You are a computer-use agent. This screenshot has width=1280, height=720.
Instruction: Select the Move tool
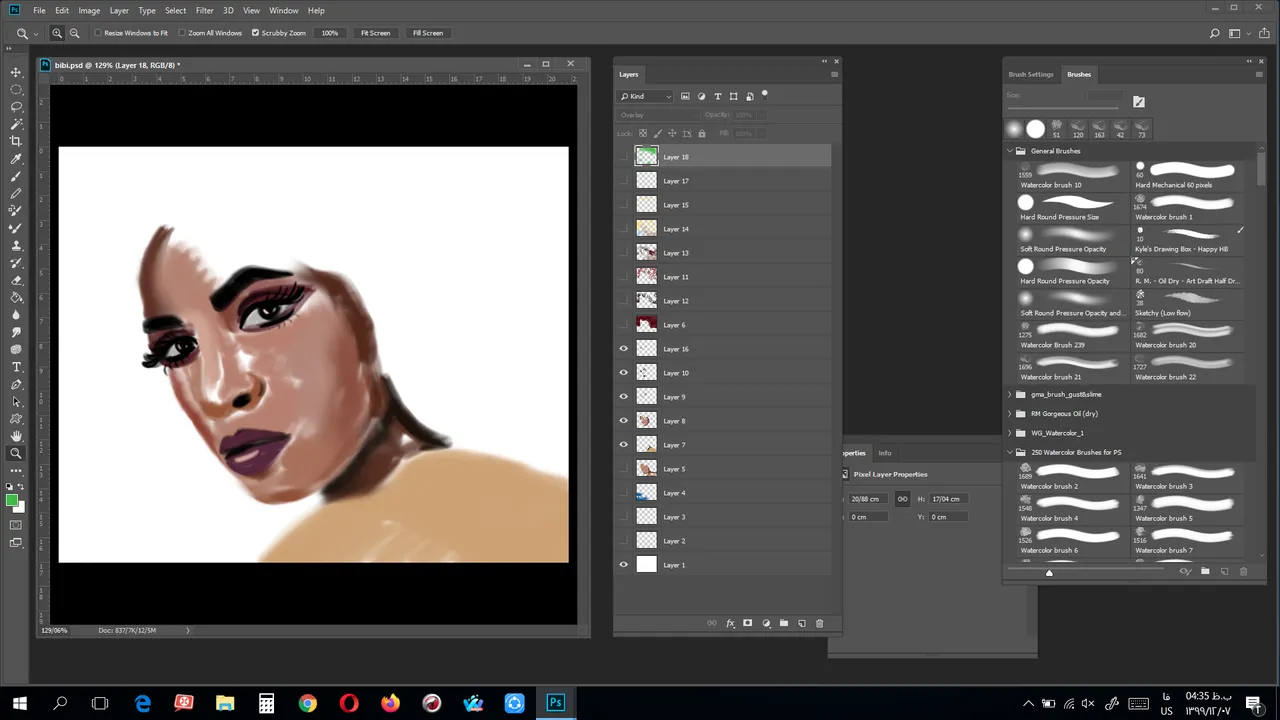pyautogui.click(x=16, y=72)
